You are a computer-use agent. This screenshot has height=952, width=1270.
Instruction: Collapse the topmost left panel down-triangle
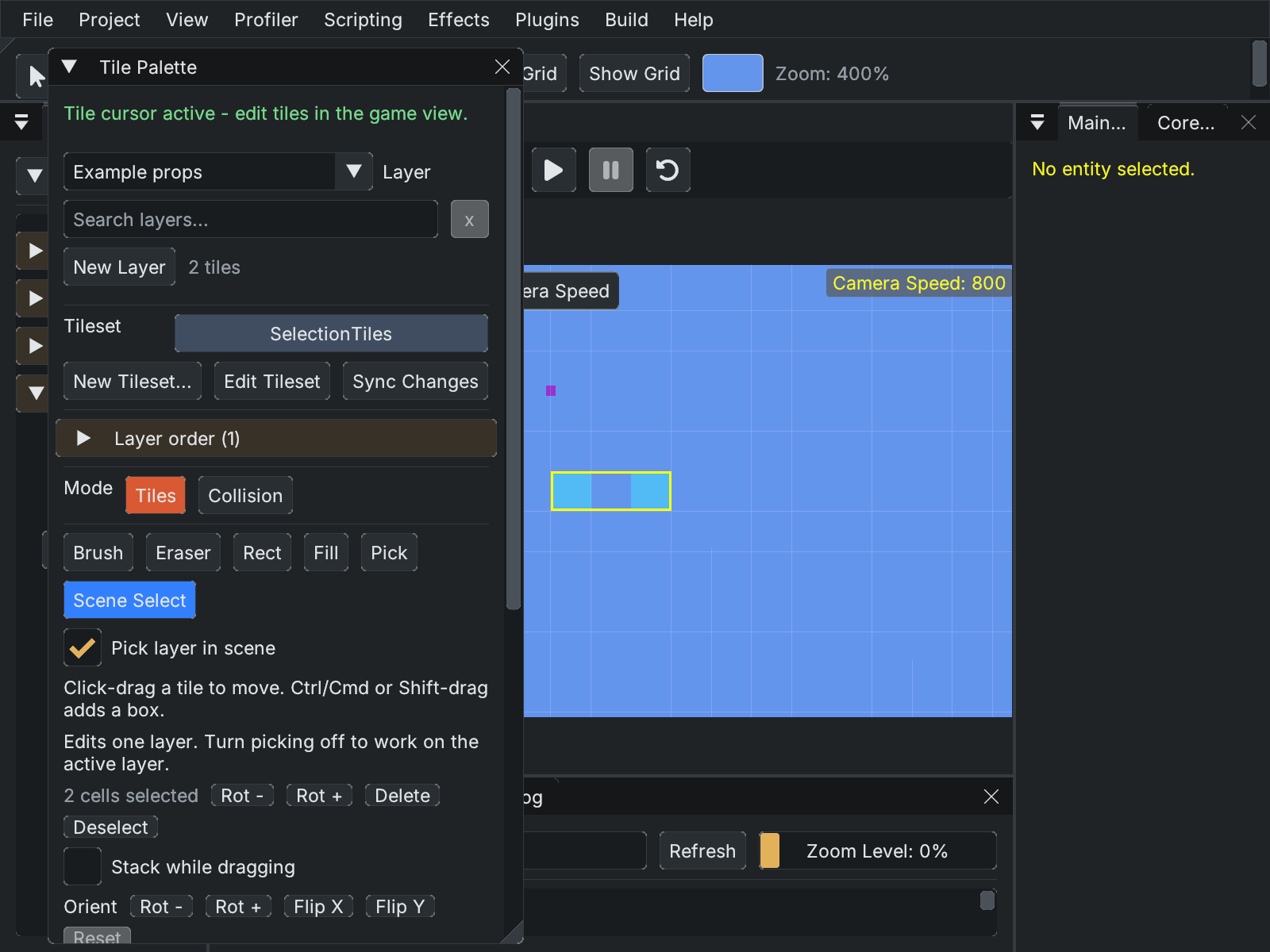35,175
